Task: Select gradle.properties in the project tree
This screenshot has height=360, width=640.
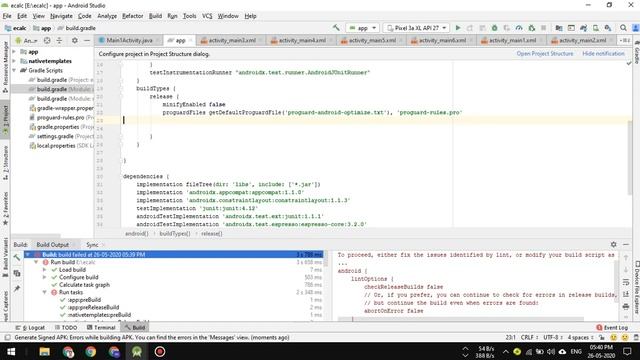Action: [58, 127]
